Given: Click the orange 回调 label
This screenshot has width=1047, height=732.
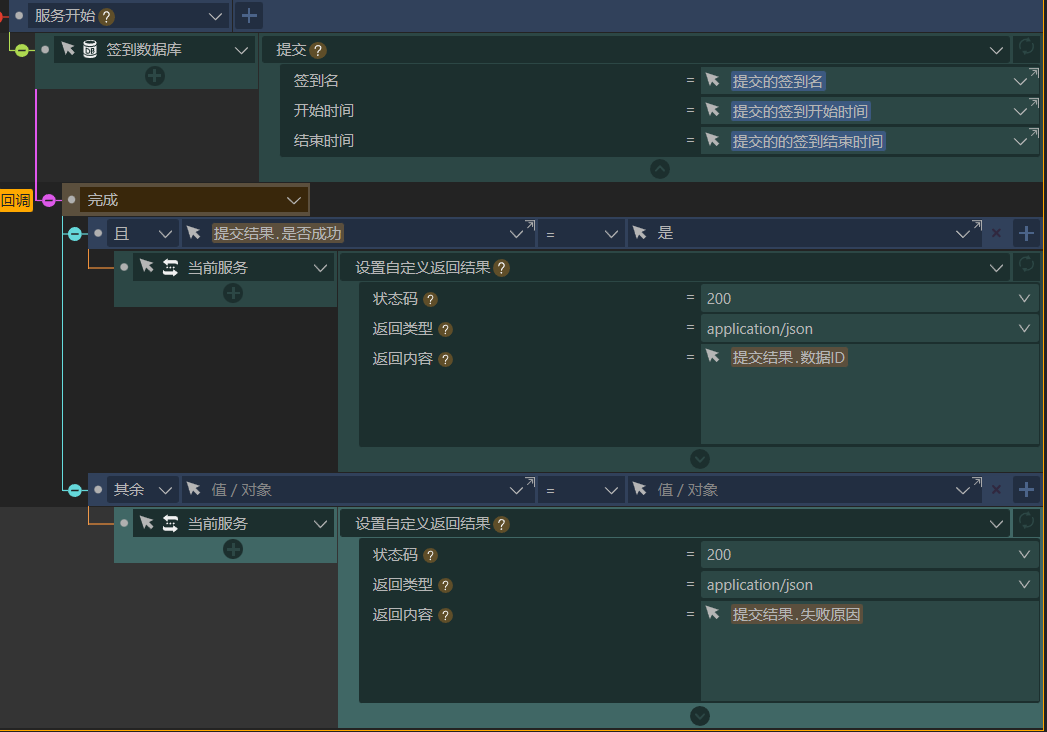Looking at the screenshot, I should [x=15, y=200].
